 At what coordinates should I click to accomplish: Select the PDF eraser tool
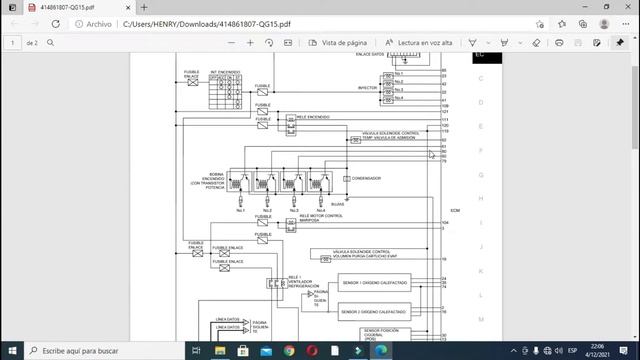(536, 42)
